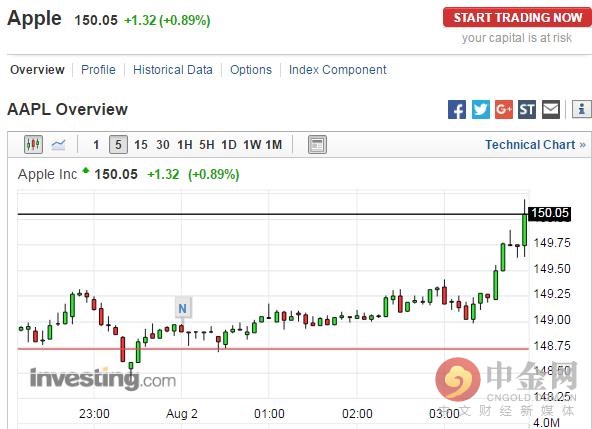Share the page on Facebook

point(457,110)
